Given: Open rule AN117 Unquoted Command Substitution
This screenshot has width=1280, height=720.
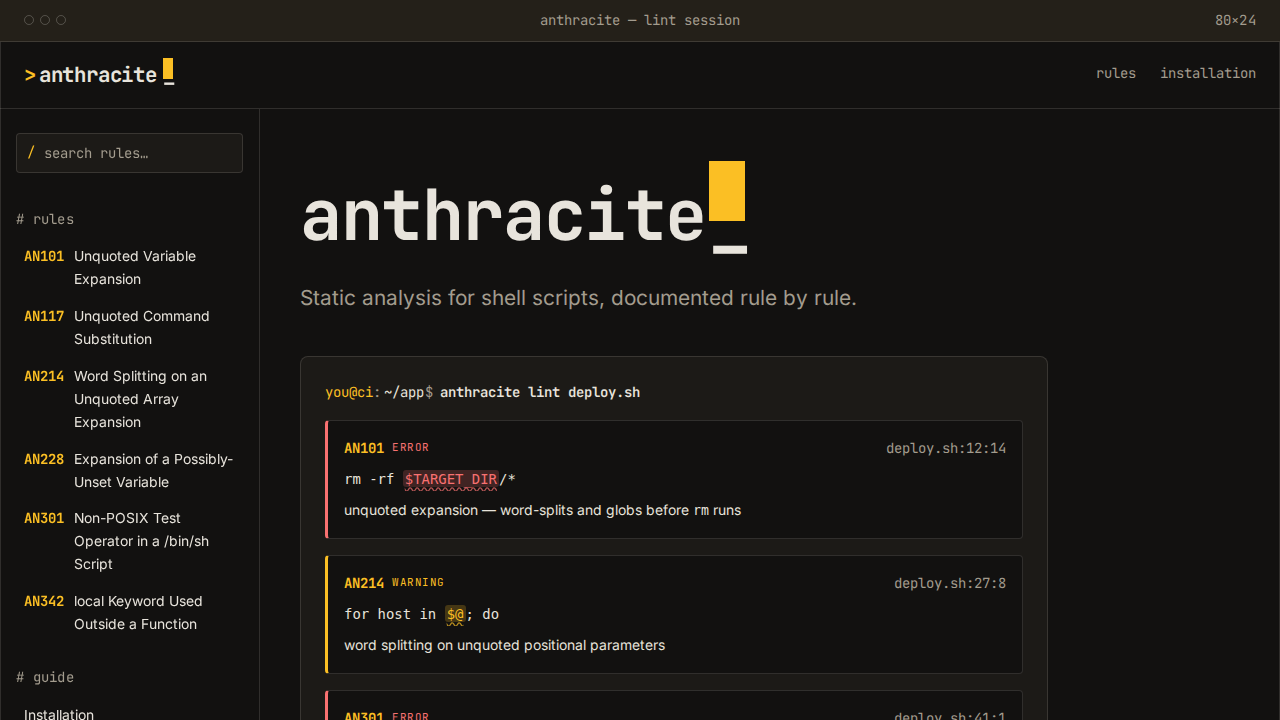Looking at the screenshot, I should (x=129, y=328).
